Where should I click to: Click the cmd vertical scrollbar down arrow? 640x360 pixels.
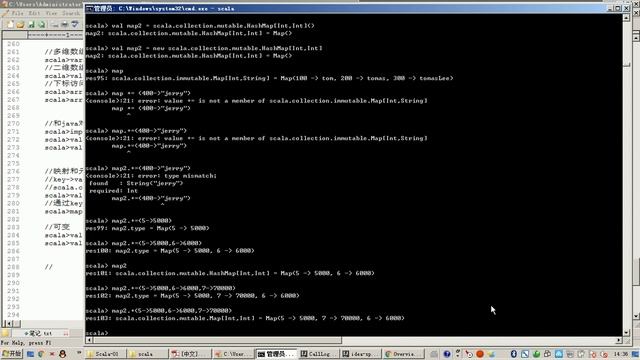coord(627,333)
